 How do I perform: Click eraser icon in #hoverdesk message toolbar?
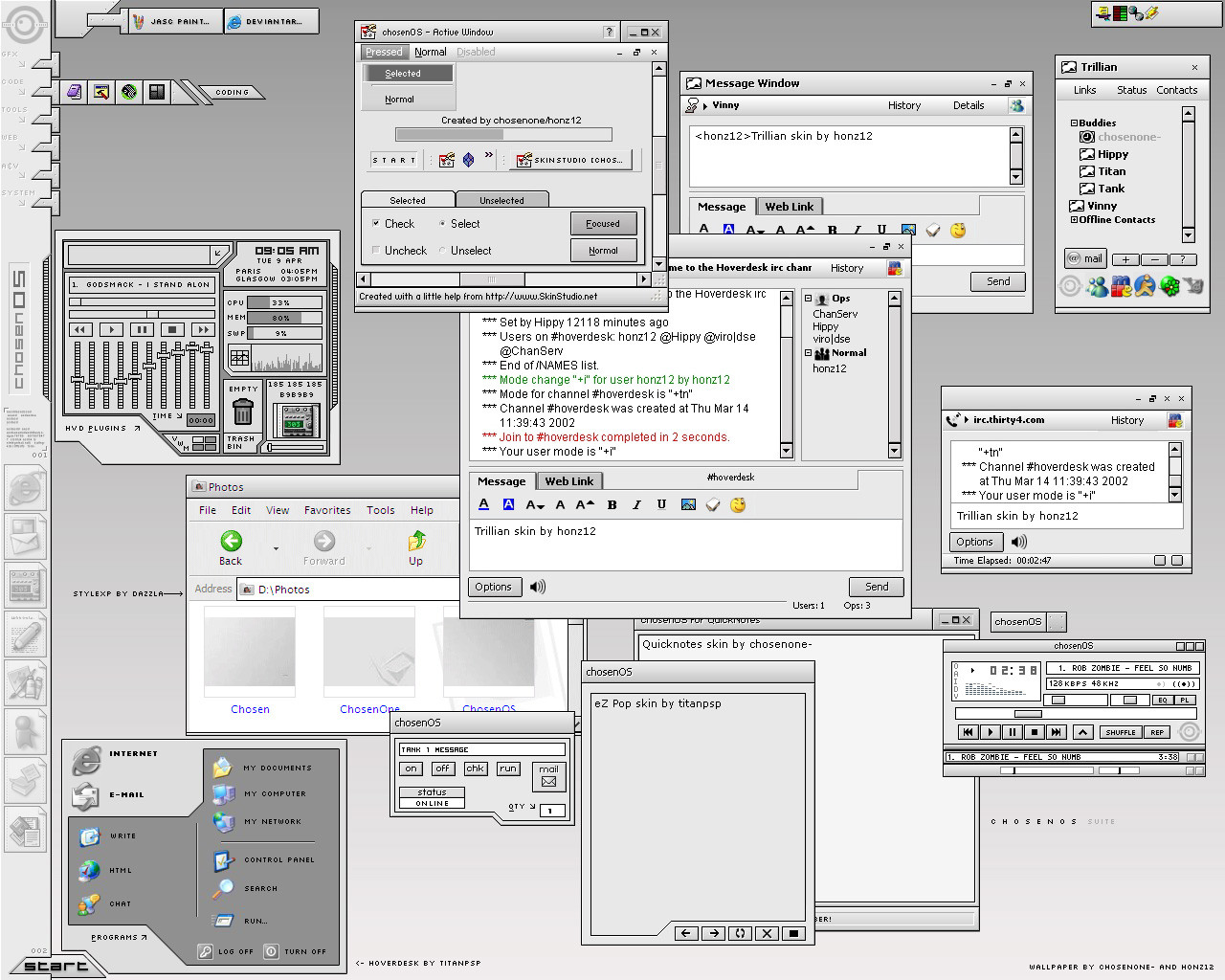[x=713, y=505]
